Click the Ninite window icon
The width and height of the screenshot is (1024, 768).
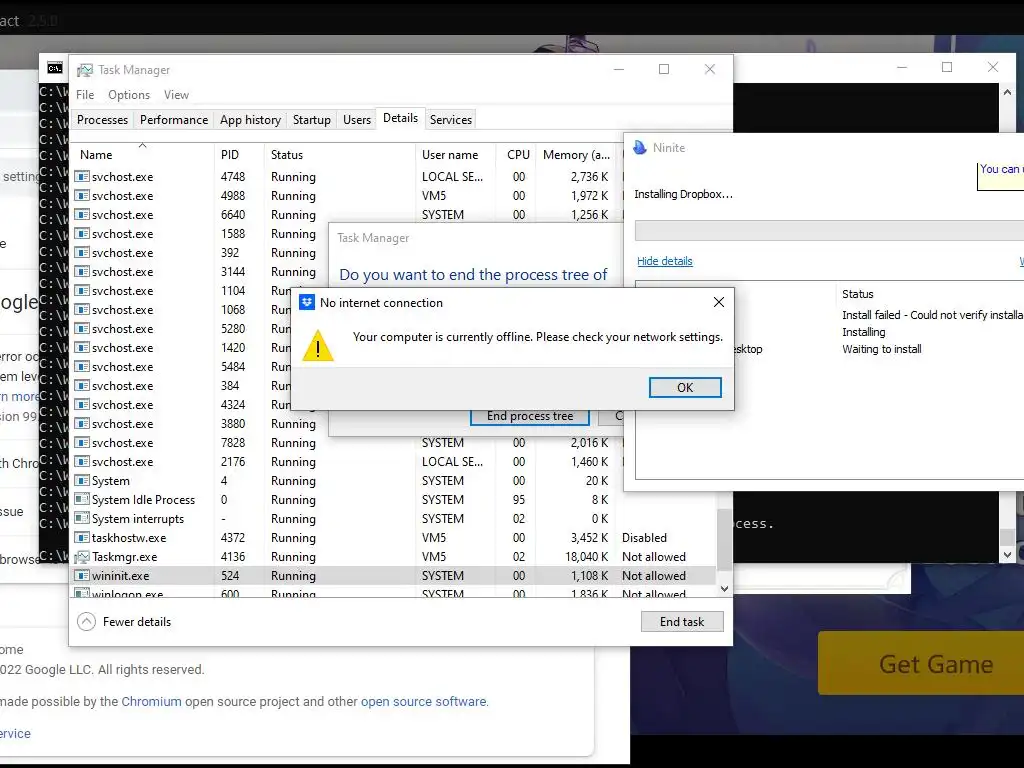pyautogui.click(x=640, y=148)
